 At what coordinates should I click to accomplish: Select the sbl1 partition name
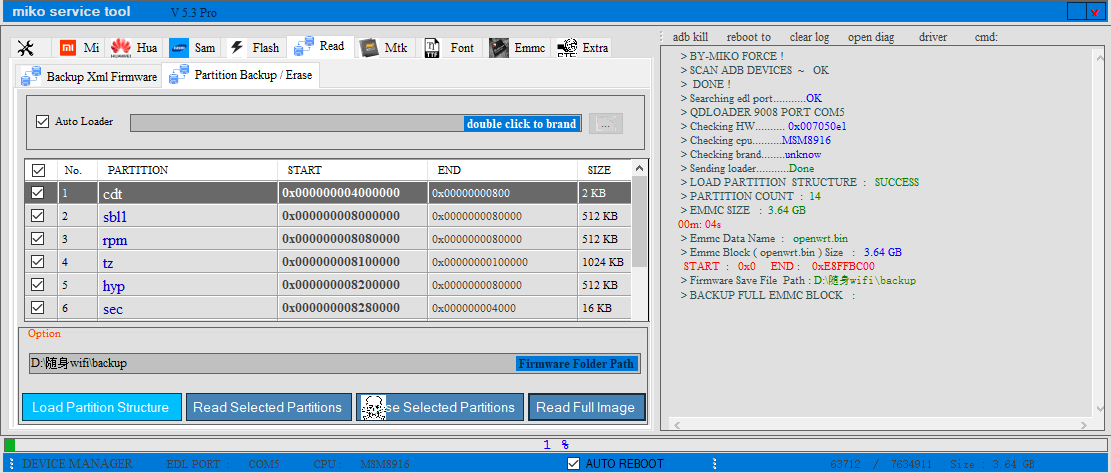(x=115, y=217)
